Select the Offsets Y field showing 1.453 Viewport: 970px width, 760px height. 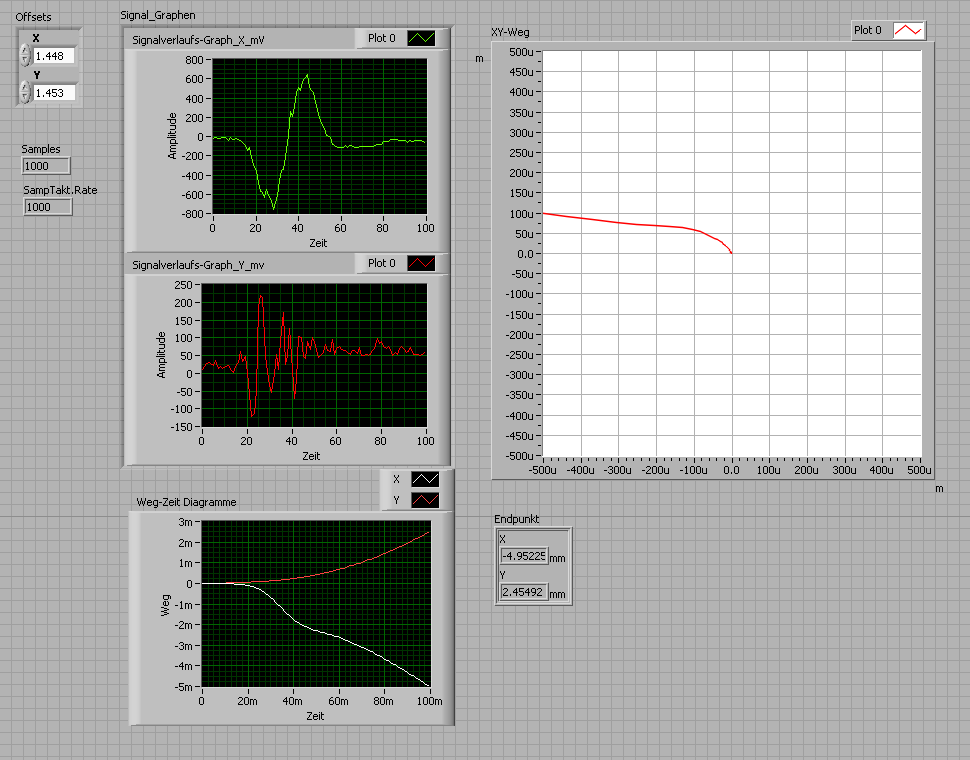54,93
